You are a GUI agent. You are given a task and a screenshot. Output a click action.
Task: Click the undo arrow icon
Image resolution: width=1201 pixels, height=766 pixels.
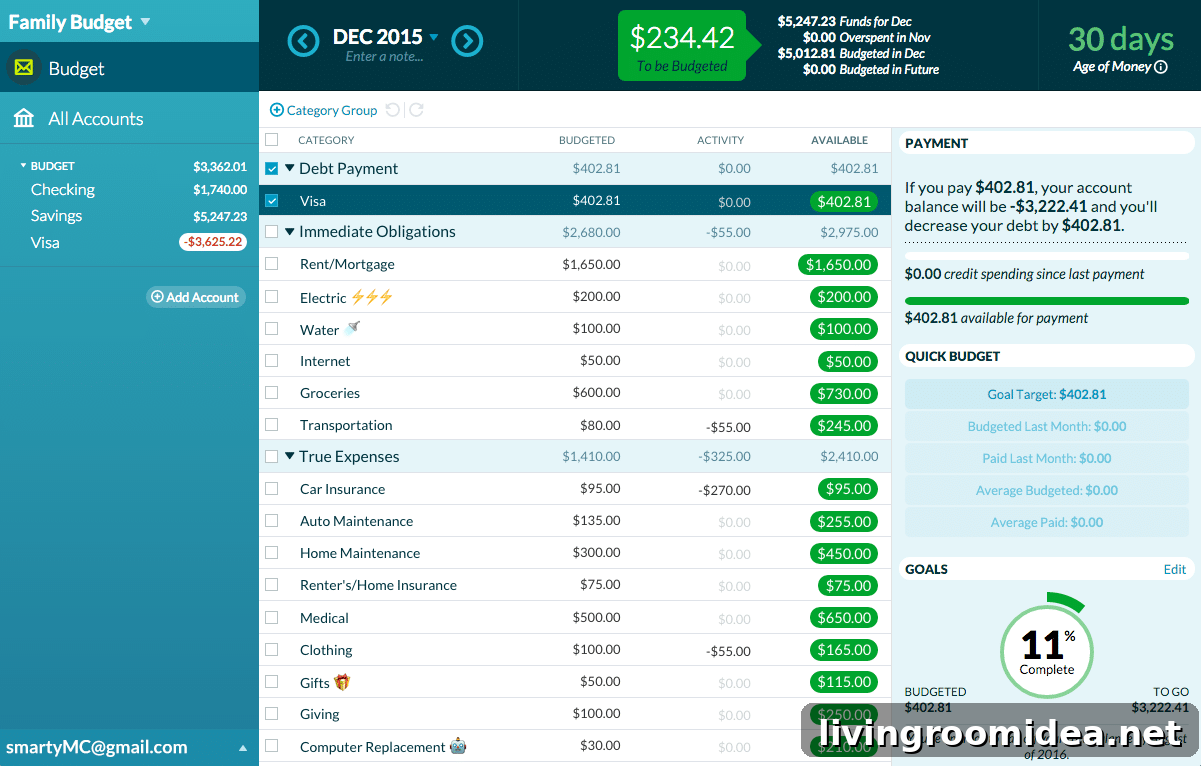coord(393,110)
